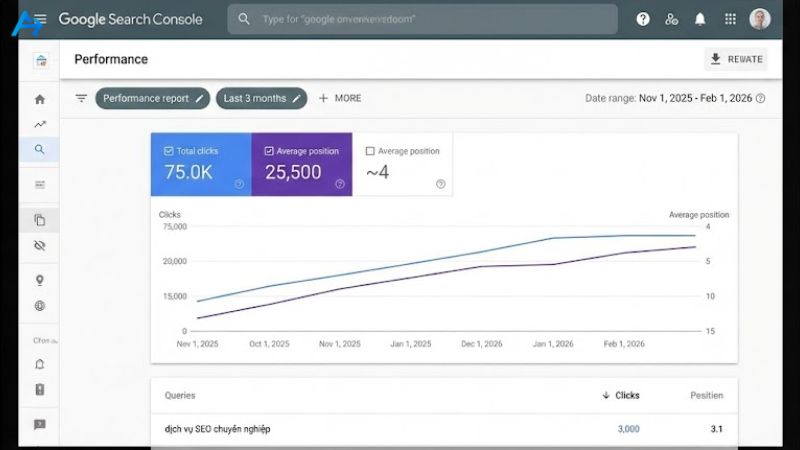Image resolution: width=800 pixels, height=450 pixels.
Task: Open the sidebar bell icon
Action: [40, 364]
